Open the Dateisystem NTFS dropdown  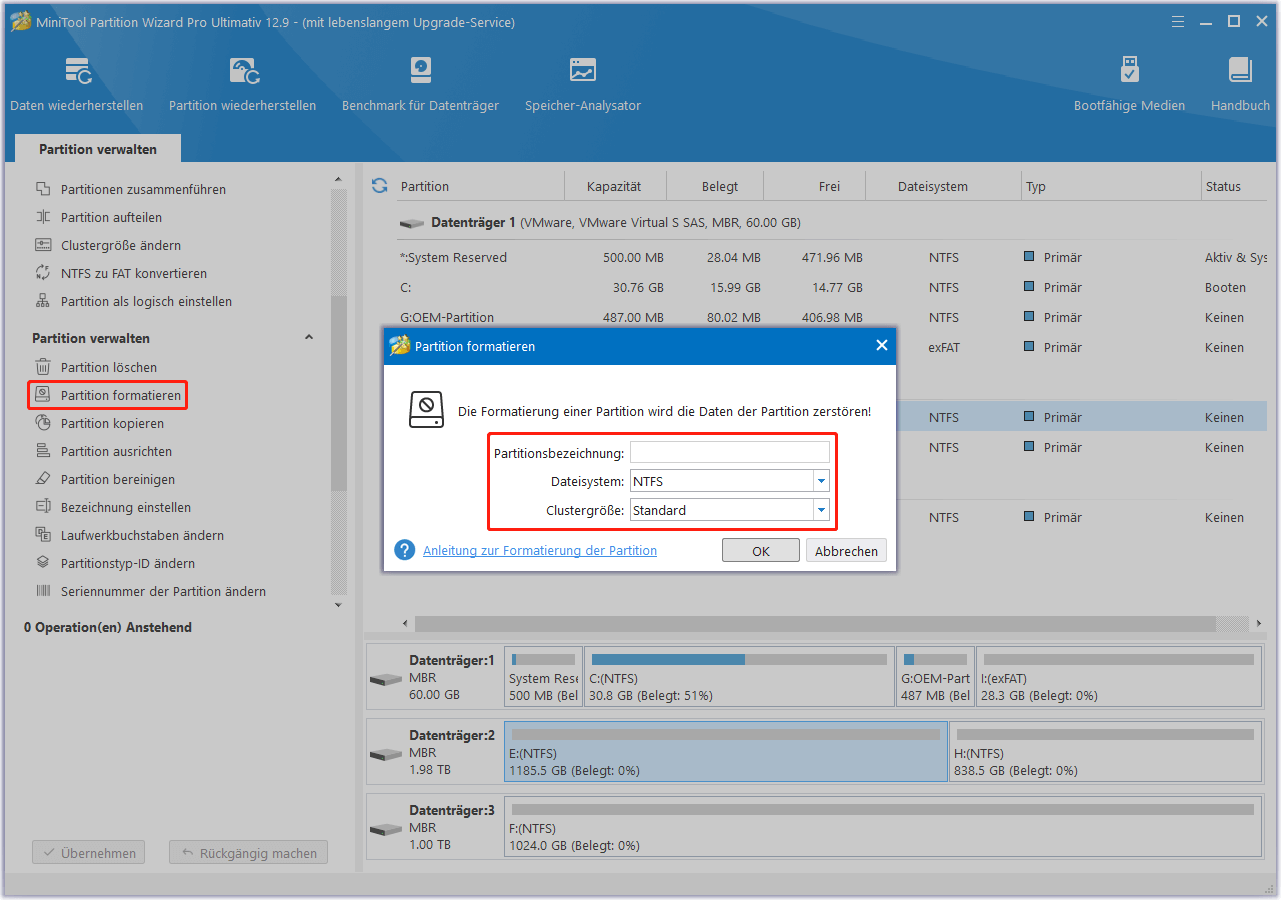tap(821, 481)
